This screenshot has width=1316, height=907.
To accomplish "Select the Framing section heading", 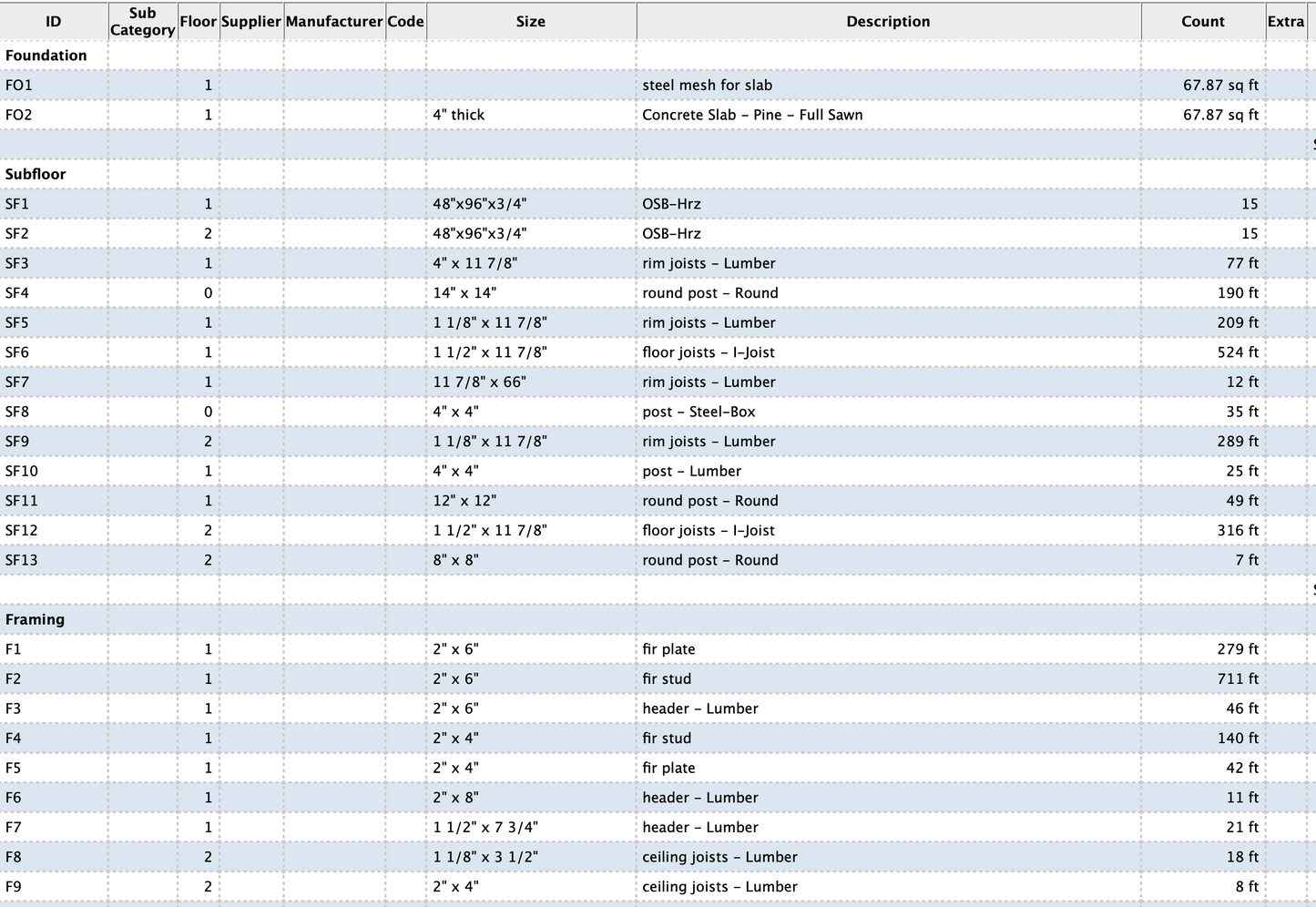I will click(x=35, y=619).
